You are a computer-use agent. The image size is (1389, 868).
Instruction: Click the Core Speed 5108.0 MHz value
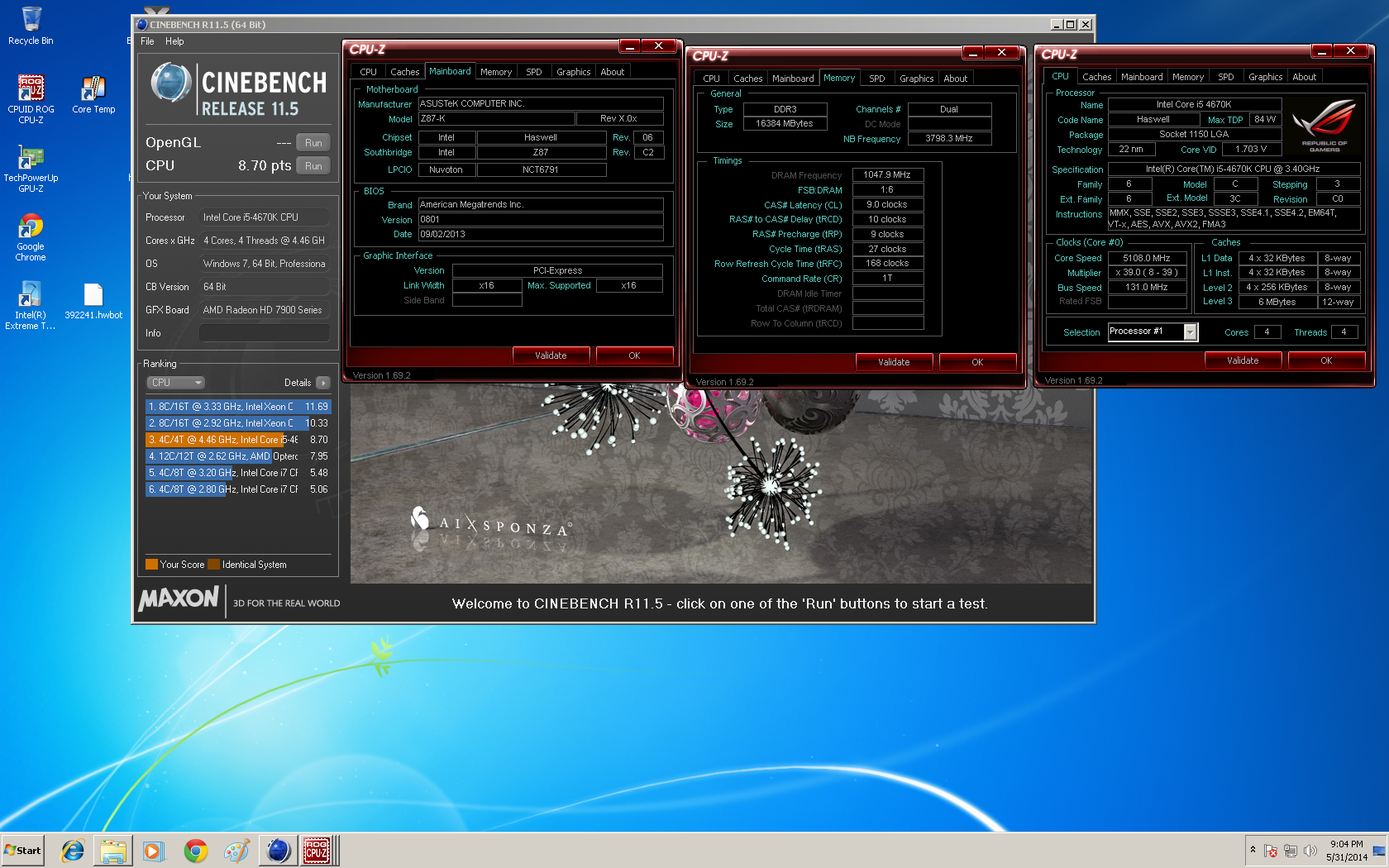[1146, 258]
